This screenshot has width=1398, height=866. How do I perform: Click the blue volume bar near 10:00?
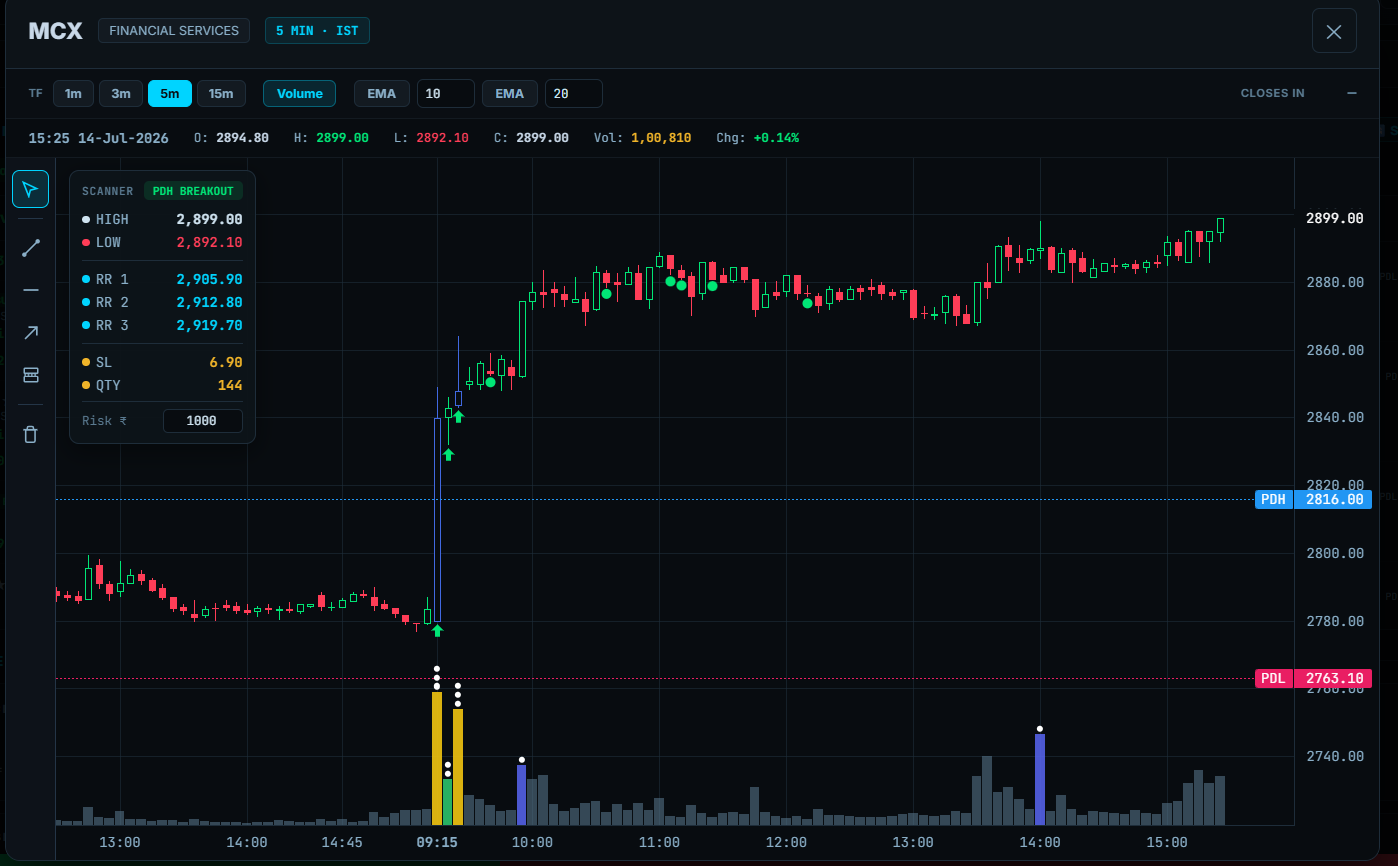click(521, 795)
